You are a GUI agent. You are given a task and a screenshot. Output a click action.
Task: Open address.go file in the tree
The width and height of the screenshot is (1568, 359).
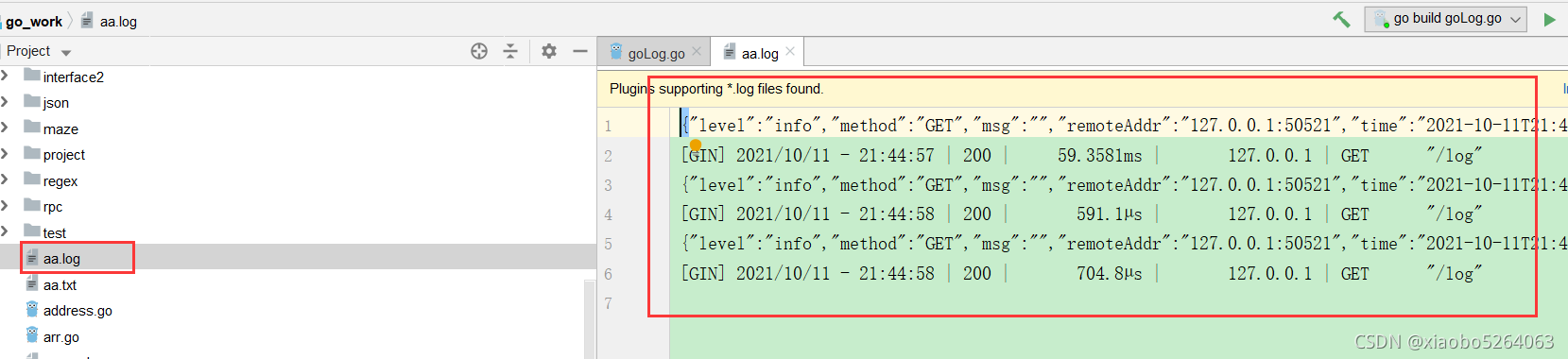coord(78,310)
